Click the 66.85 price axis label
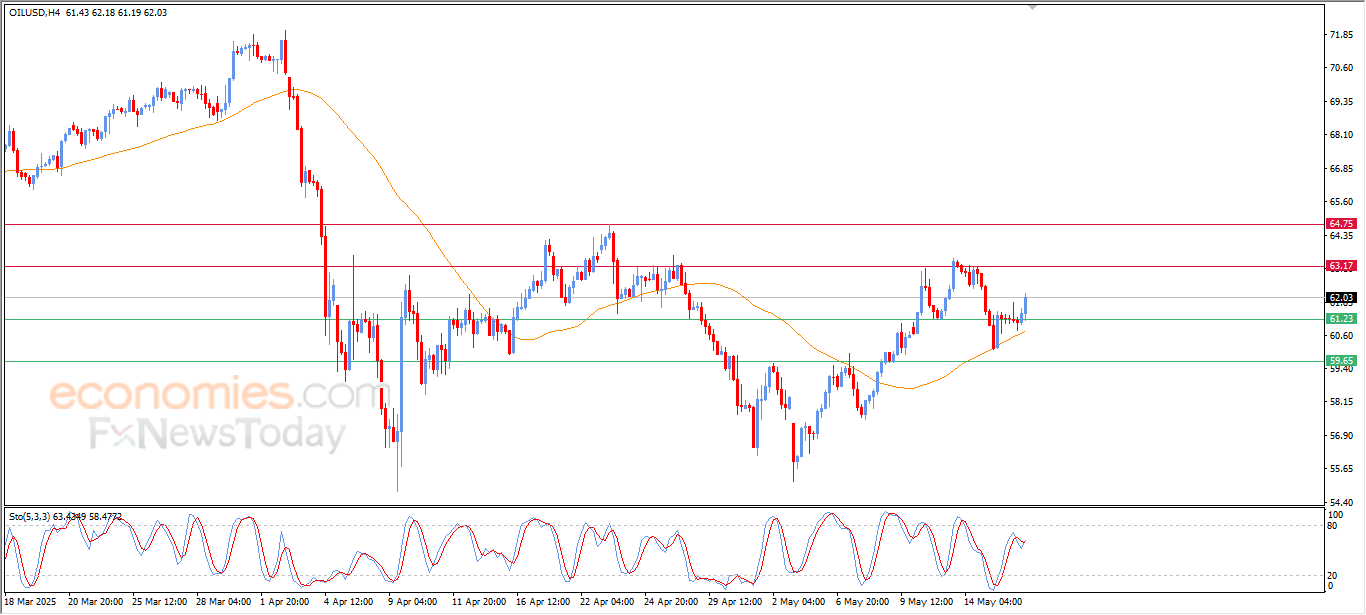The image size is (1366, 615). pyautogui.click(x=1342, y=168)
